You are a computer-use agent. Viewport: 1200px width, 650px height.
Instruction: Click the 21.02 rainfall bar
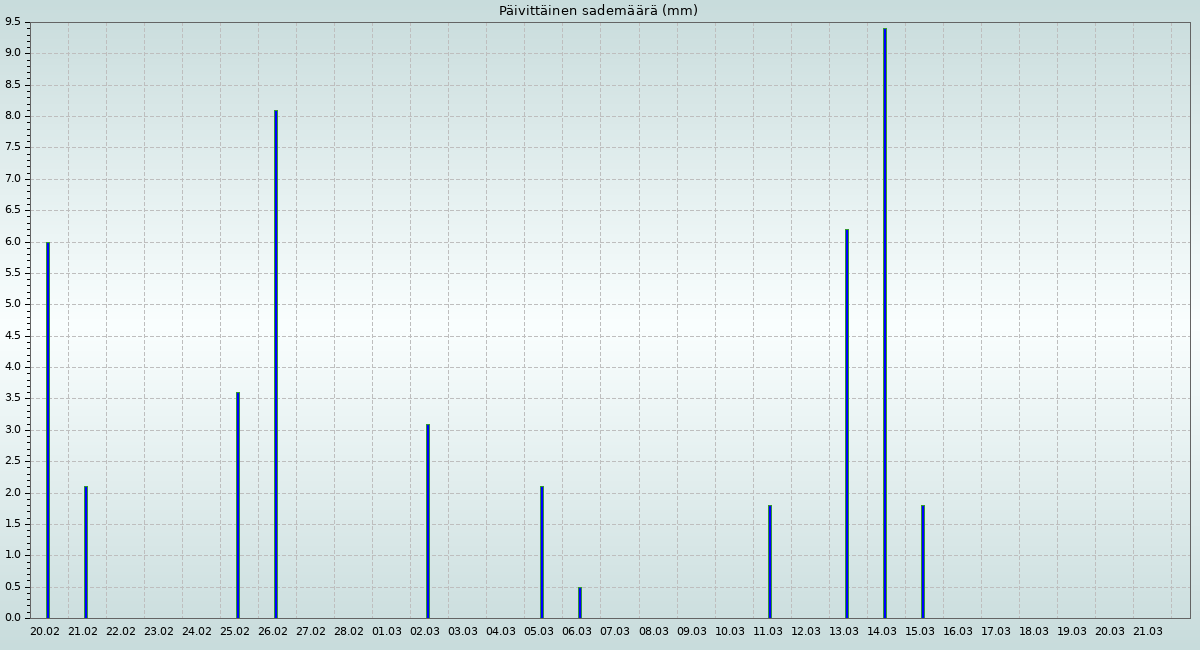pyautogui.click(x=86, y=552)
